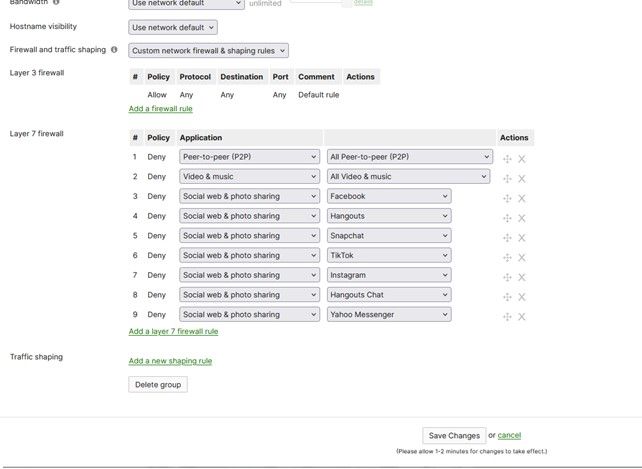Viewport: 642px width, 469px height.
Task: Remove the Yahoo Messenger deny rule
Action: [521, 316]
